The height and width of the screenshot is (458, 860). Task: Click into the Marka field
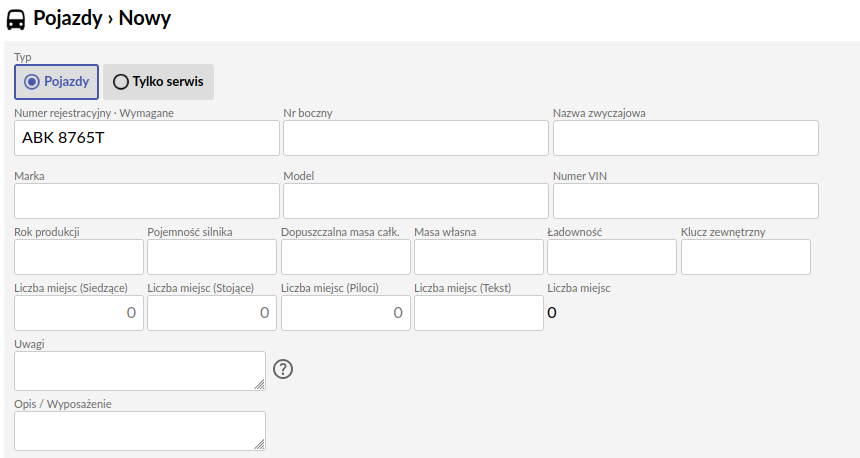[147, 201]
